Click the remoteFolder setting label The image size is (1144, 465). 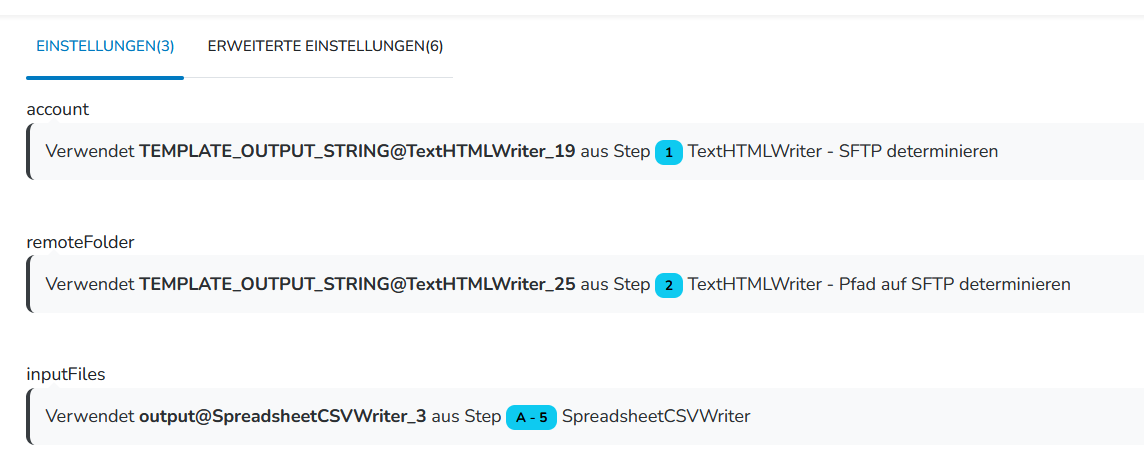[x=80, y=242]
